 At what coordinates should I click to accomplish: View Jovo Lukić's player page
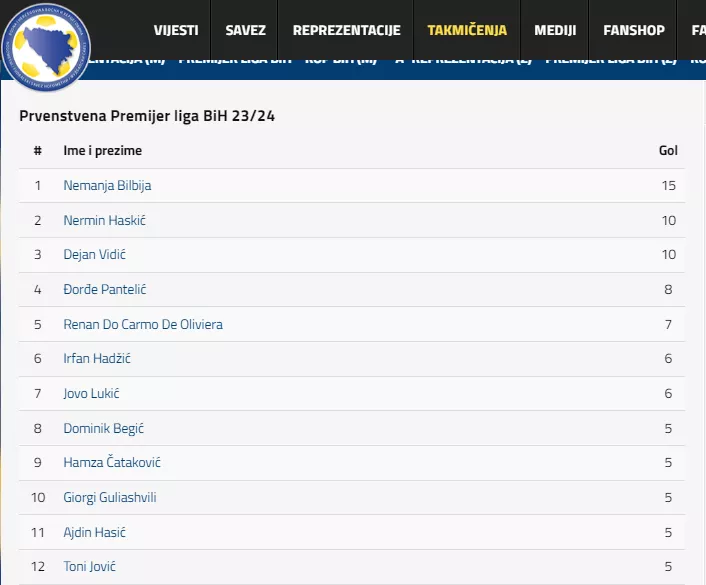[x=91, y=393]
